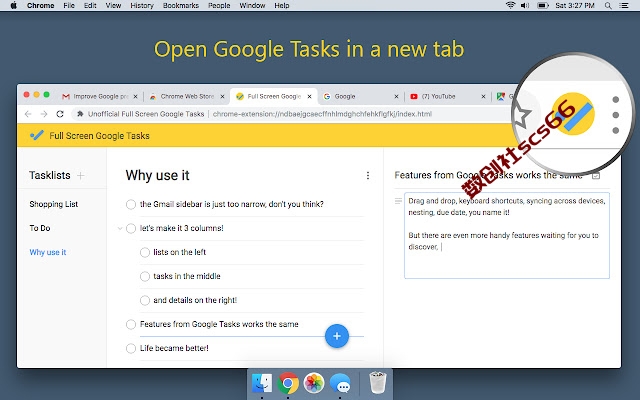Open the Apple menu
Image resolution: width=640 pixels, height=400 pixels.
pyautogui.click(x=13, y=5)
